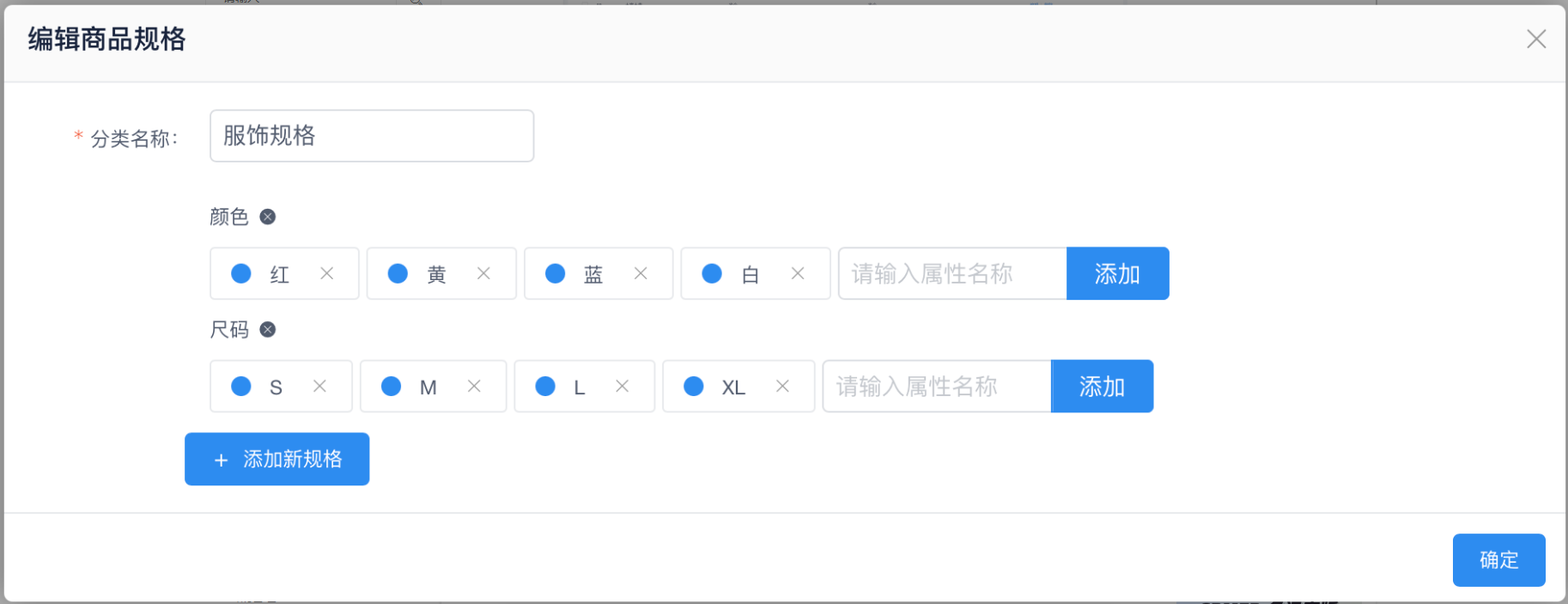Viewport: 1568px width, 604px height.
Task: Remove the 红 color tag
Action: tap(326, 273)
